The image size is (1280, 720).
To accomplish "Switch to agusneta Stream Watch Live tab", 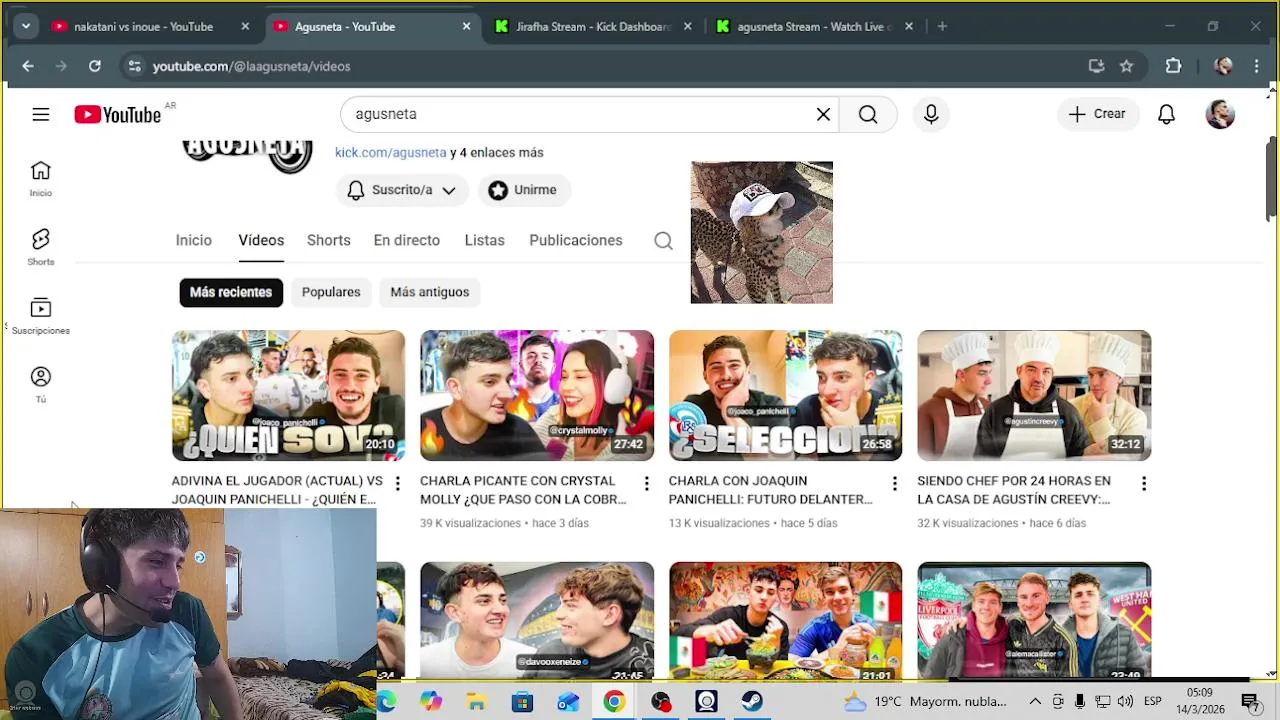I will pos(815,26).
